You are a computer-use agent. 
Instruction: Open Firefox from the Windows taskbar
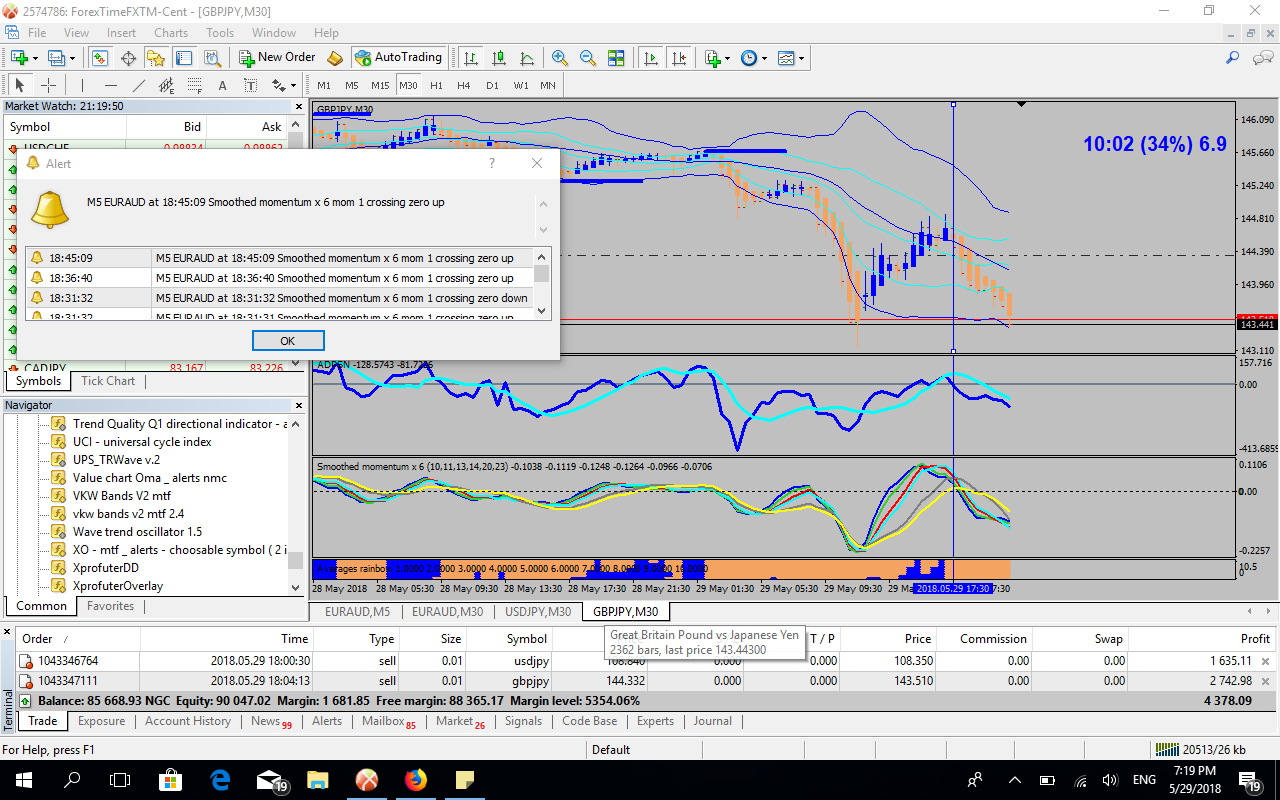(x=415, y=779)
